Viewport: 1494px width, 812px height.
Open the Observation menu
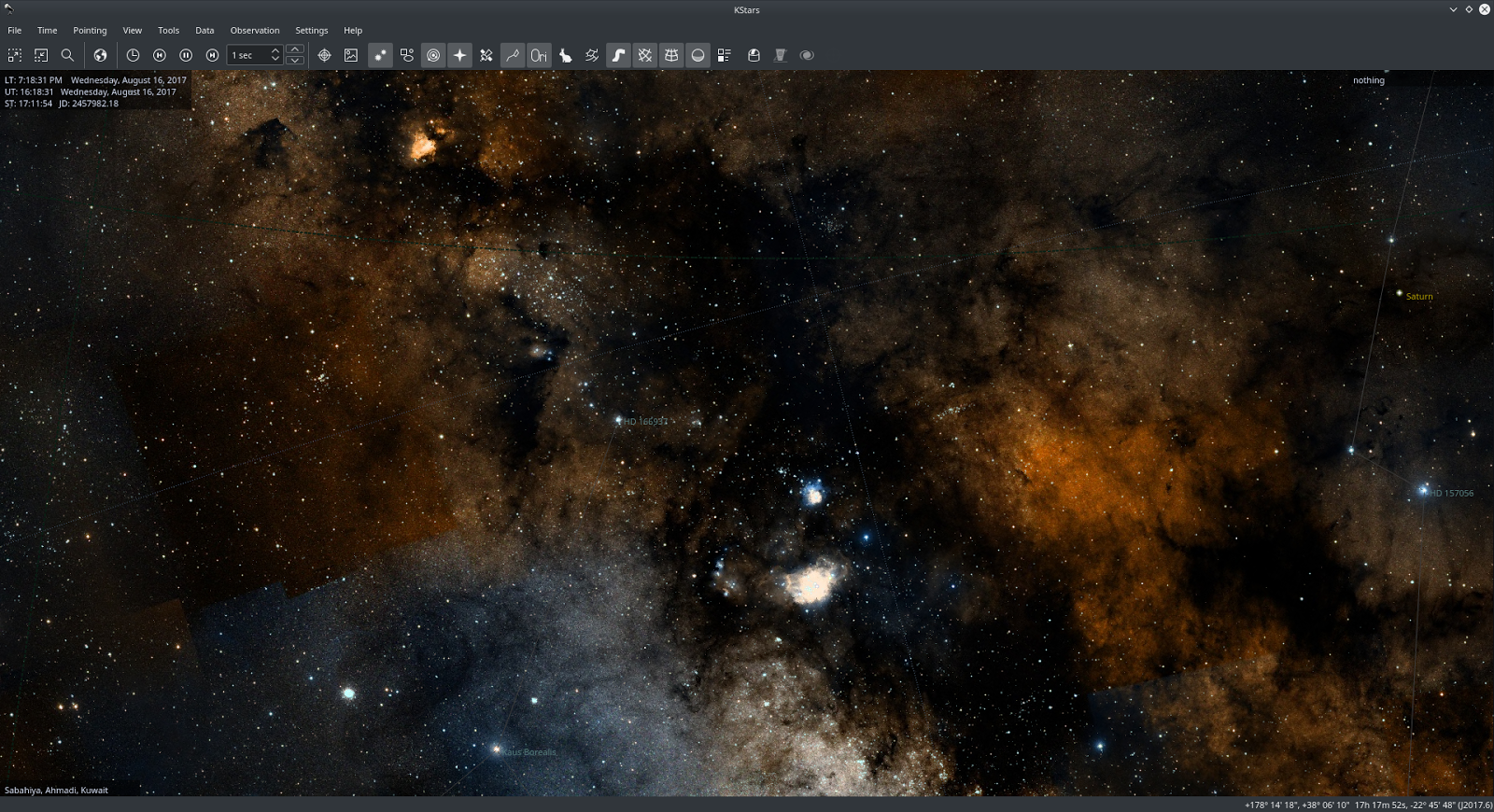coord(255,30)
